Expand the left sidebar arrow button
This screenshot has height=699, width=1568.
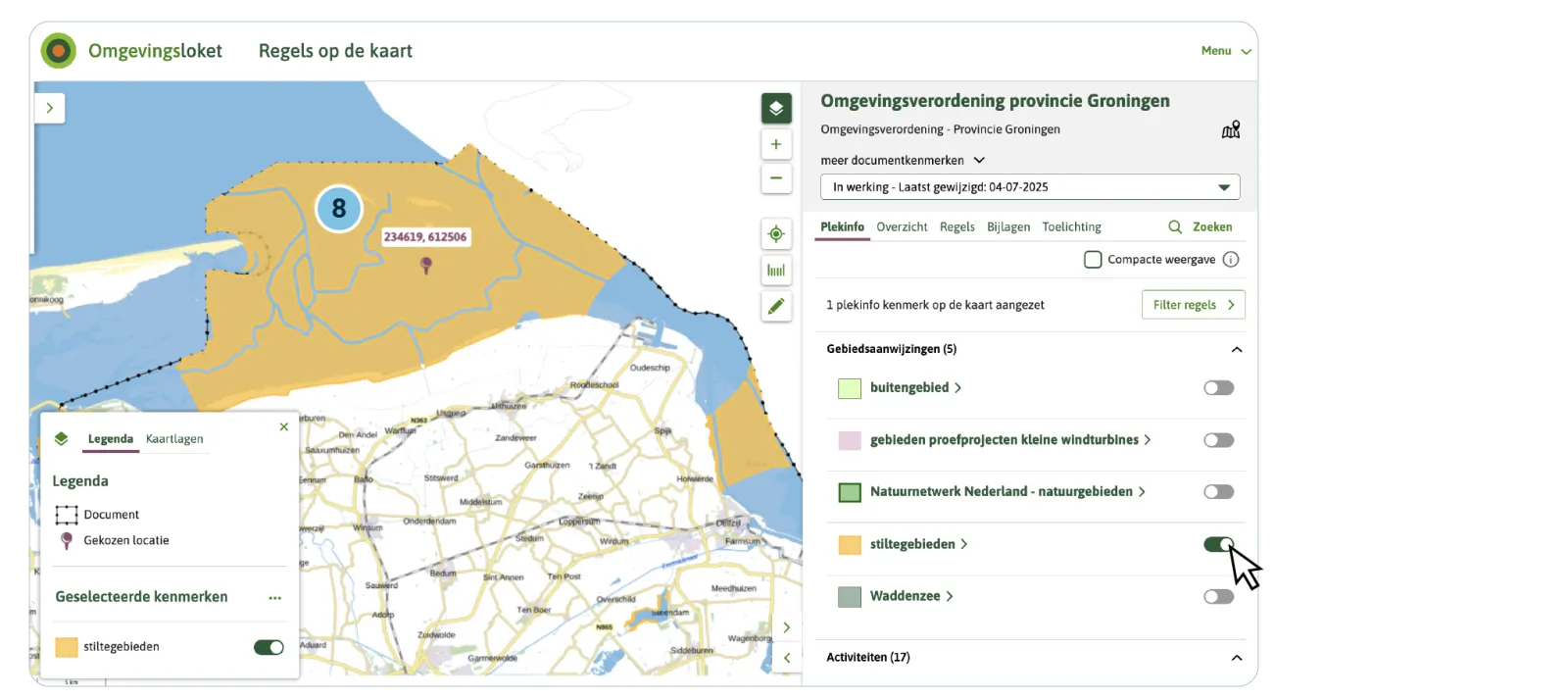[x=50, y=108]
